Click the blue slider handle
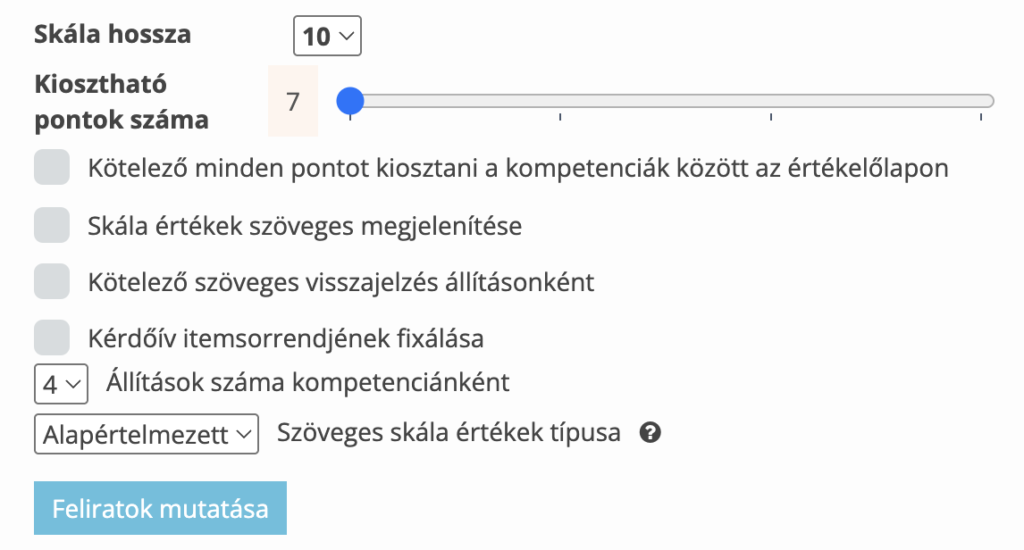This screenshot has width=1024, height=550. 350,100
